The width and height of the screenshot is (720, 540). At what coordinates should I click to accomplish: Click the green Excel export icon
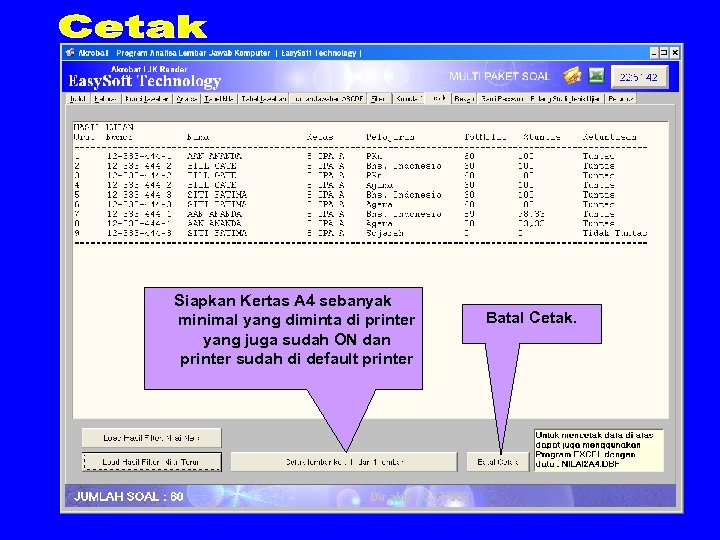(596, 76)
